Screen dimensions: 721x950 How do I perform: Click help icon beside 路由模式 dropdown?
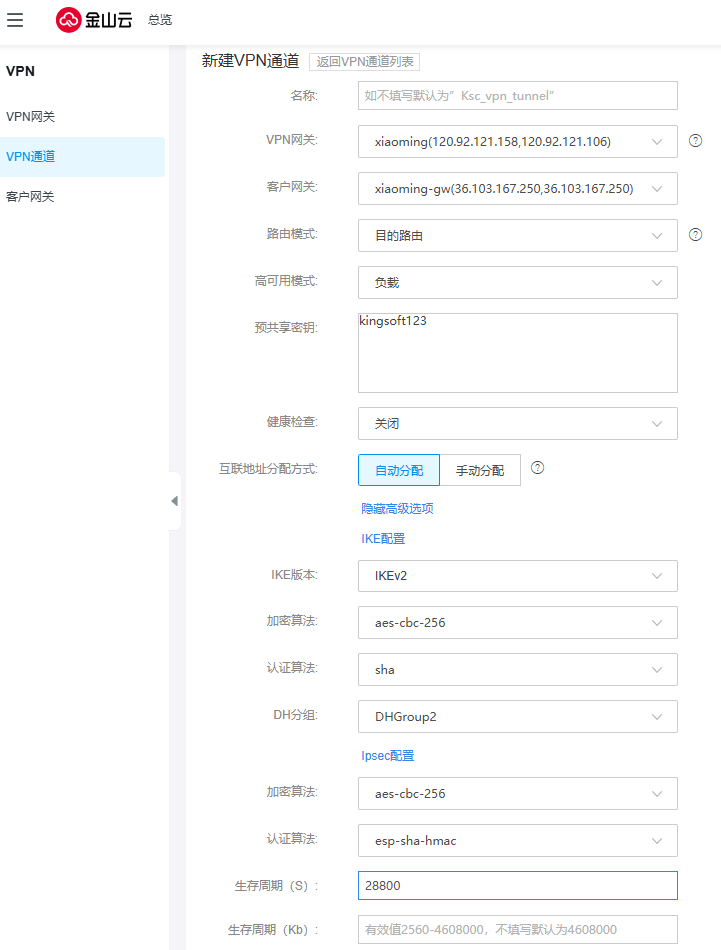pyautogui.click(x=696, y=235)
